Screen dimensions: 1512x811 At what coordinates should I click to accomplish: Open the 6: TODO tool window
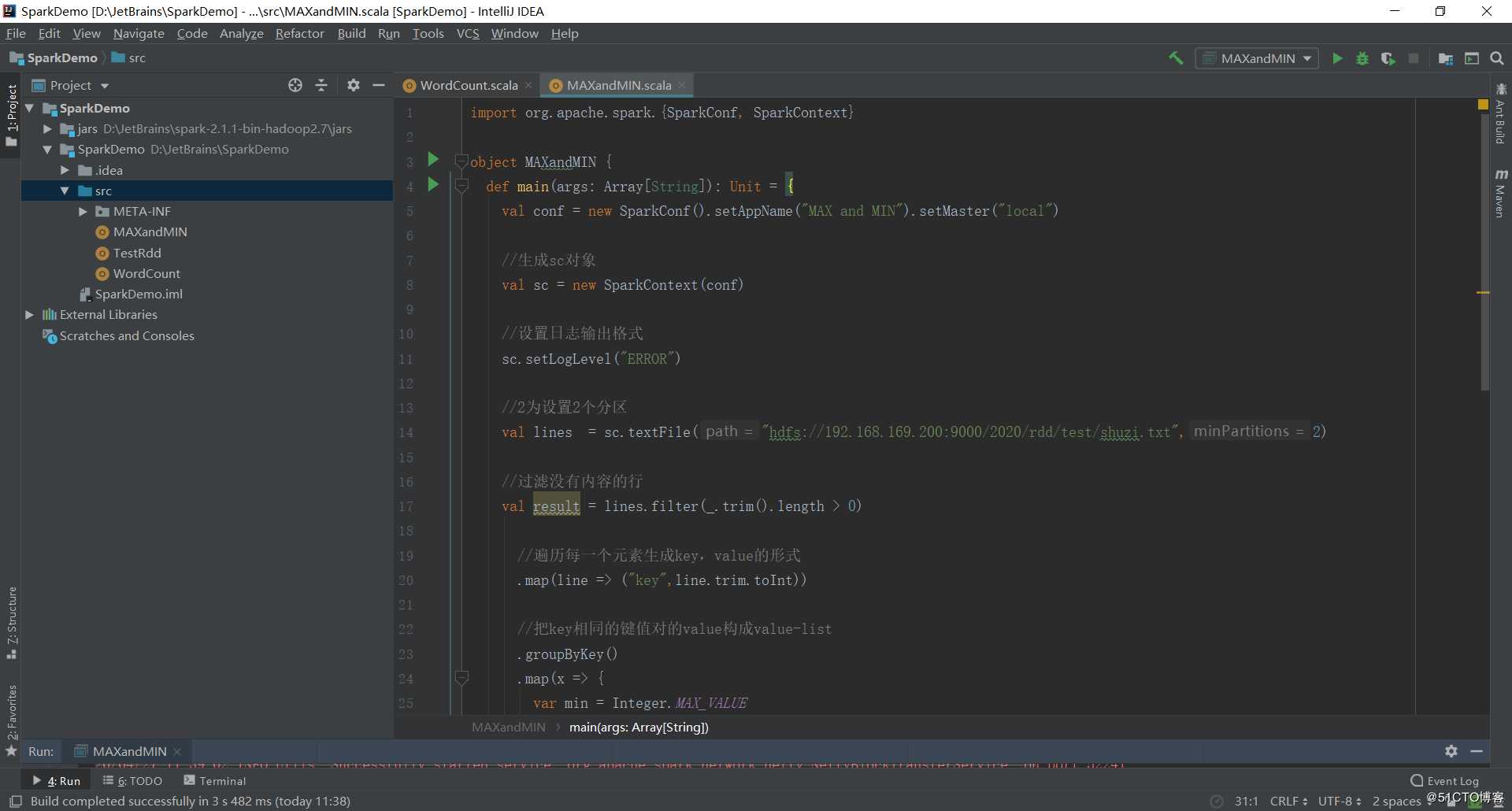pos(132,780)
